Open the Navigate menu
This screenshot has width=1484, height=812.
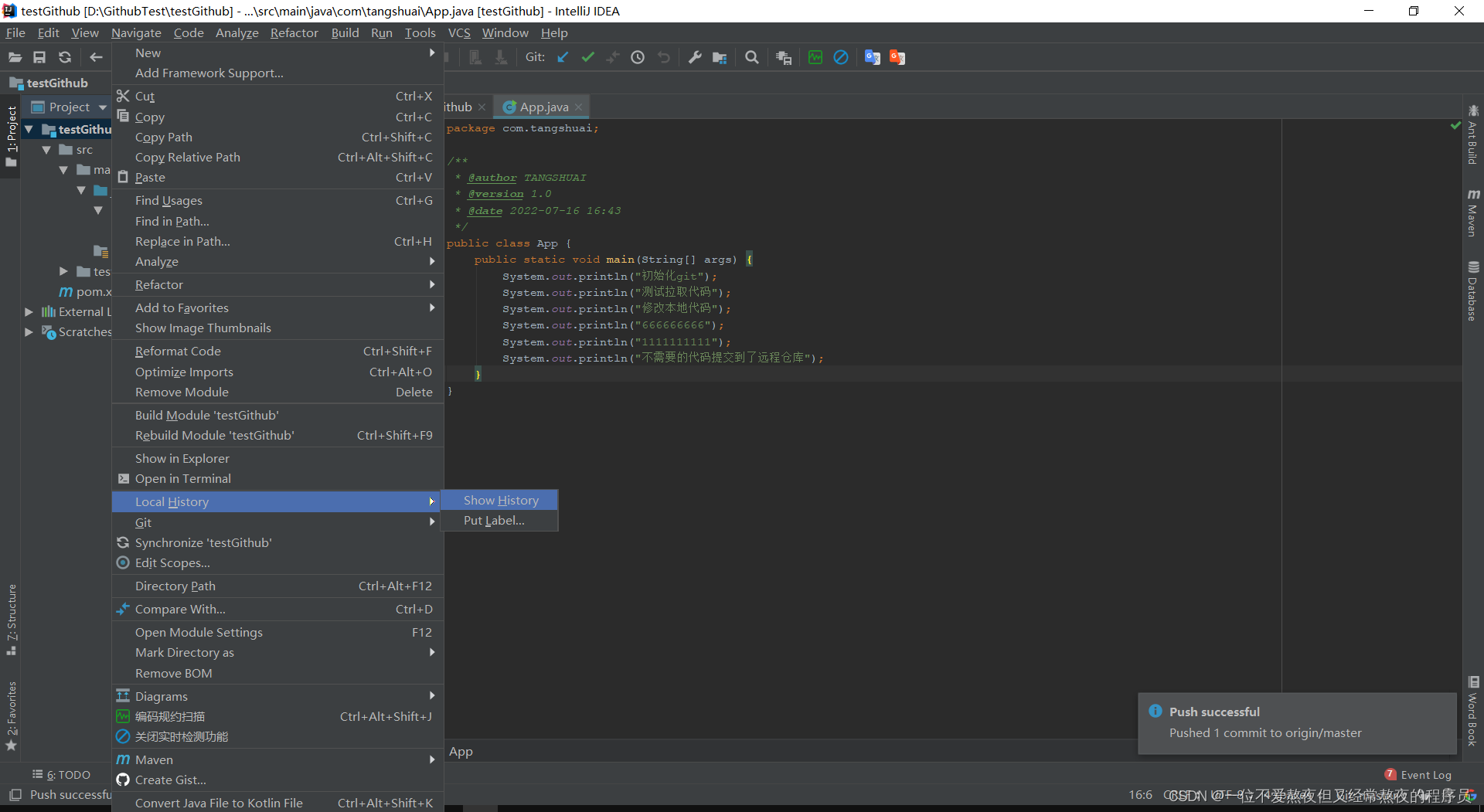[x=136, y=32]
